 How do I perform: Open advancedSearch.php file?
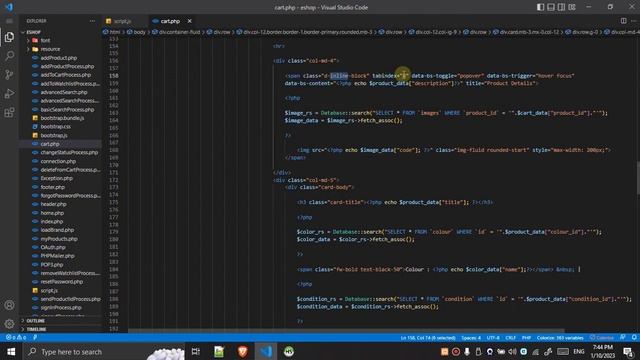coord(64,92)
